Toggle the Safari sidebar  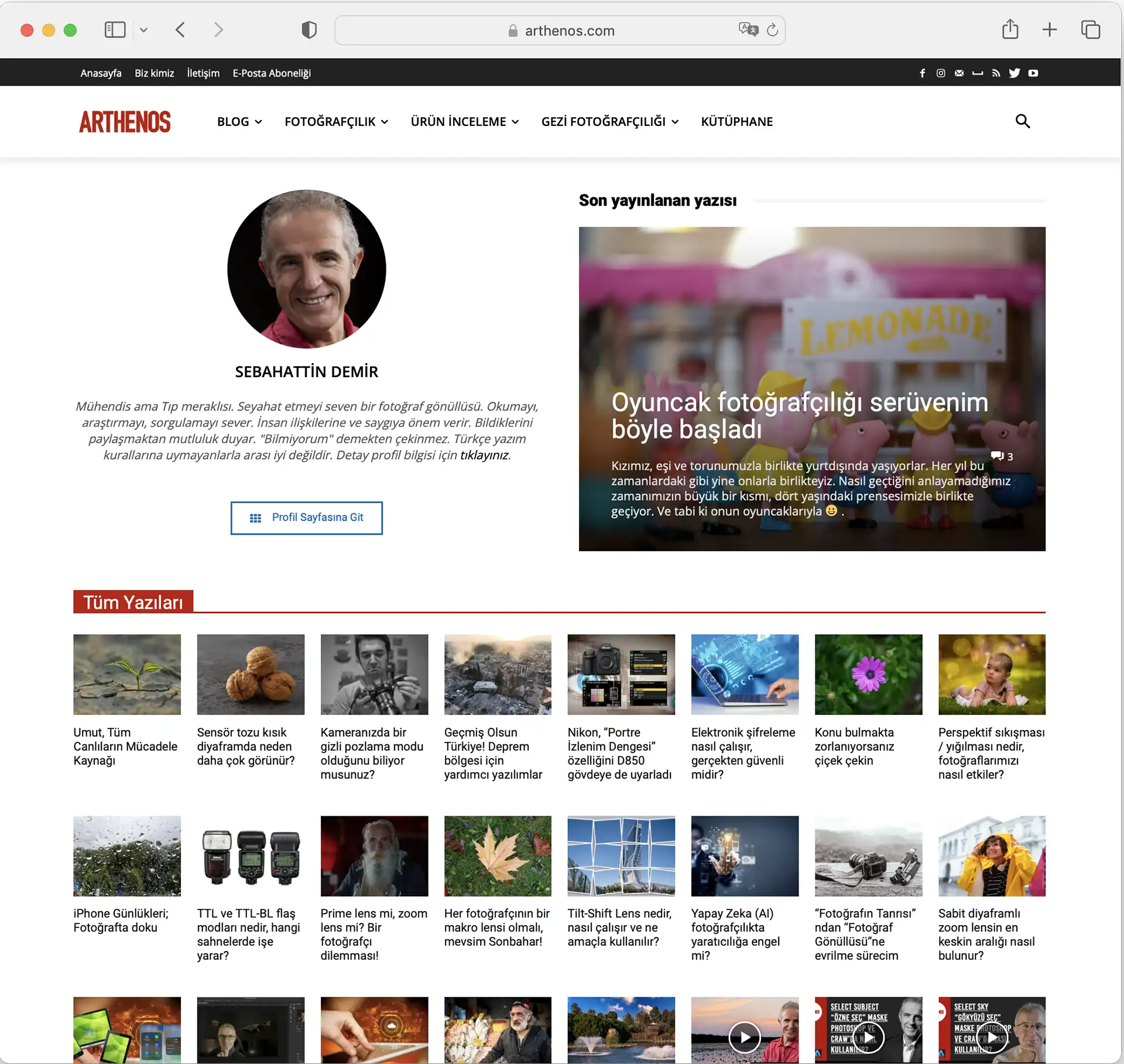click(115, 30)
